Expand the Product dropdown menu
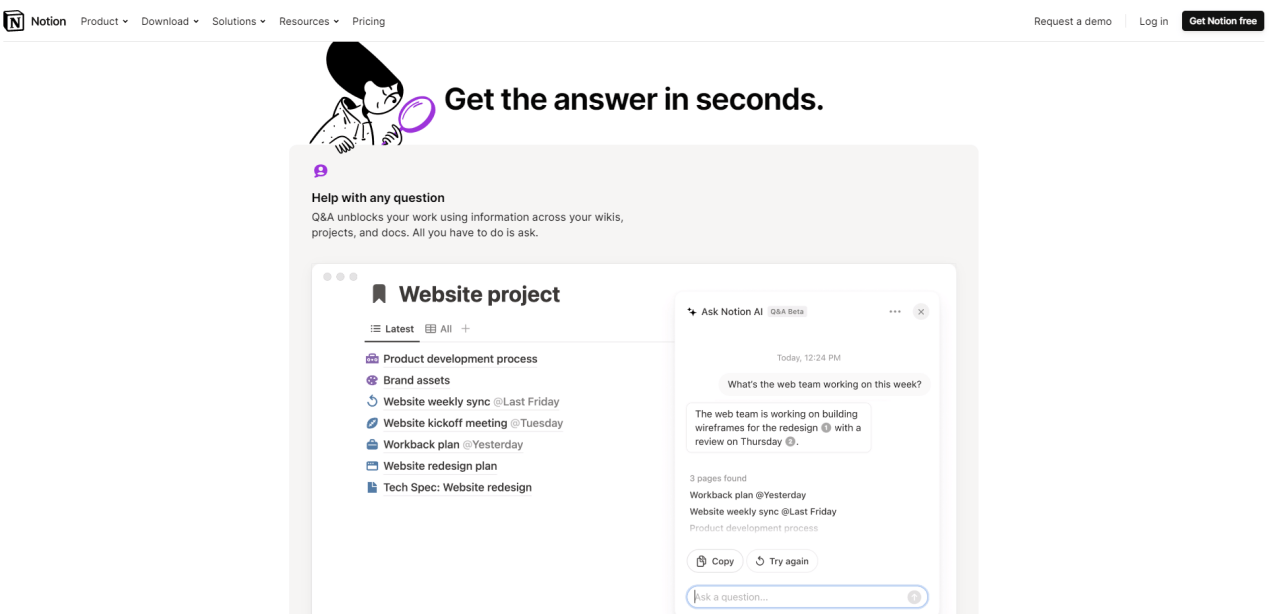 tap(104, 21)
